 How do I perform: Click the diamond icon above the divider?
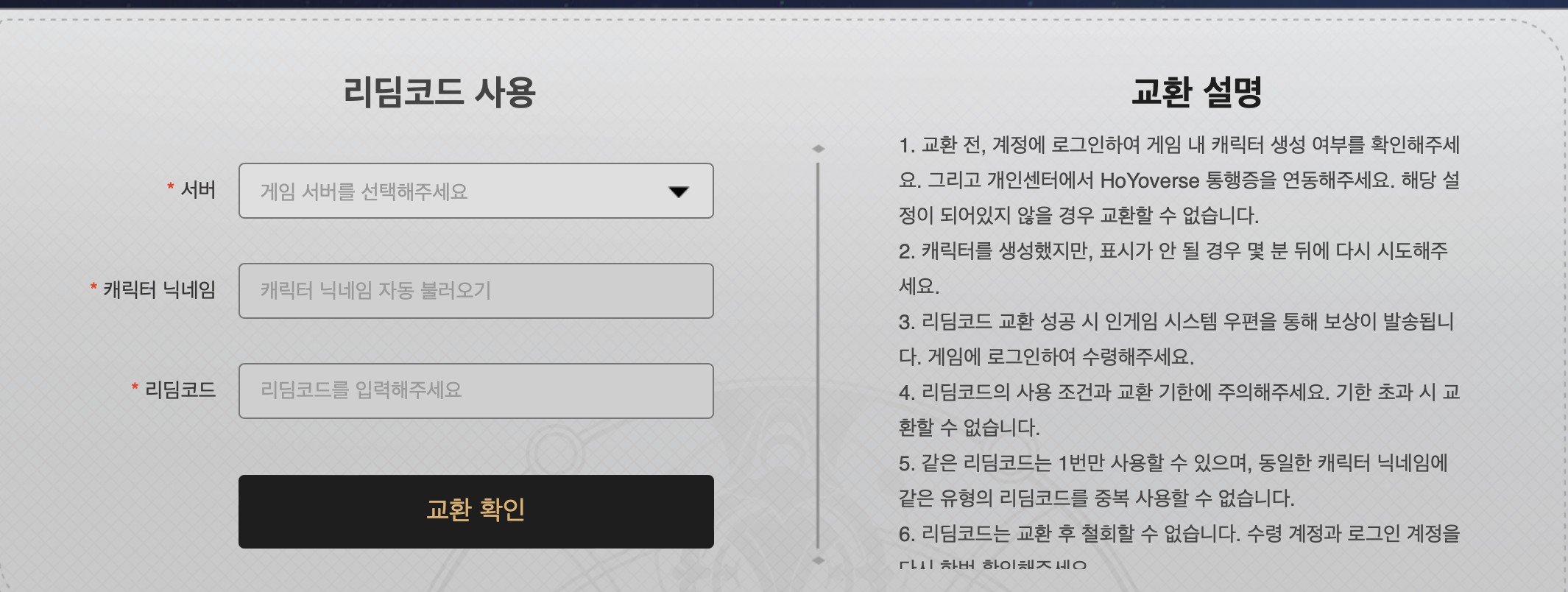click(819, 149)
